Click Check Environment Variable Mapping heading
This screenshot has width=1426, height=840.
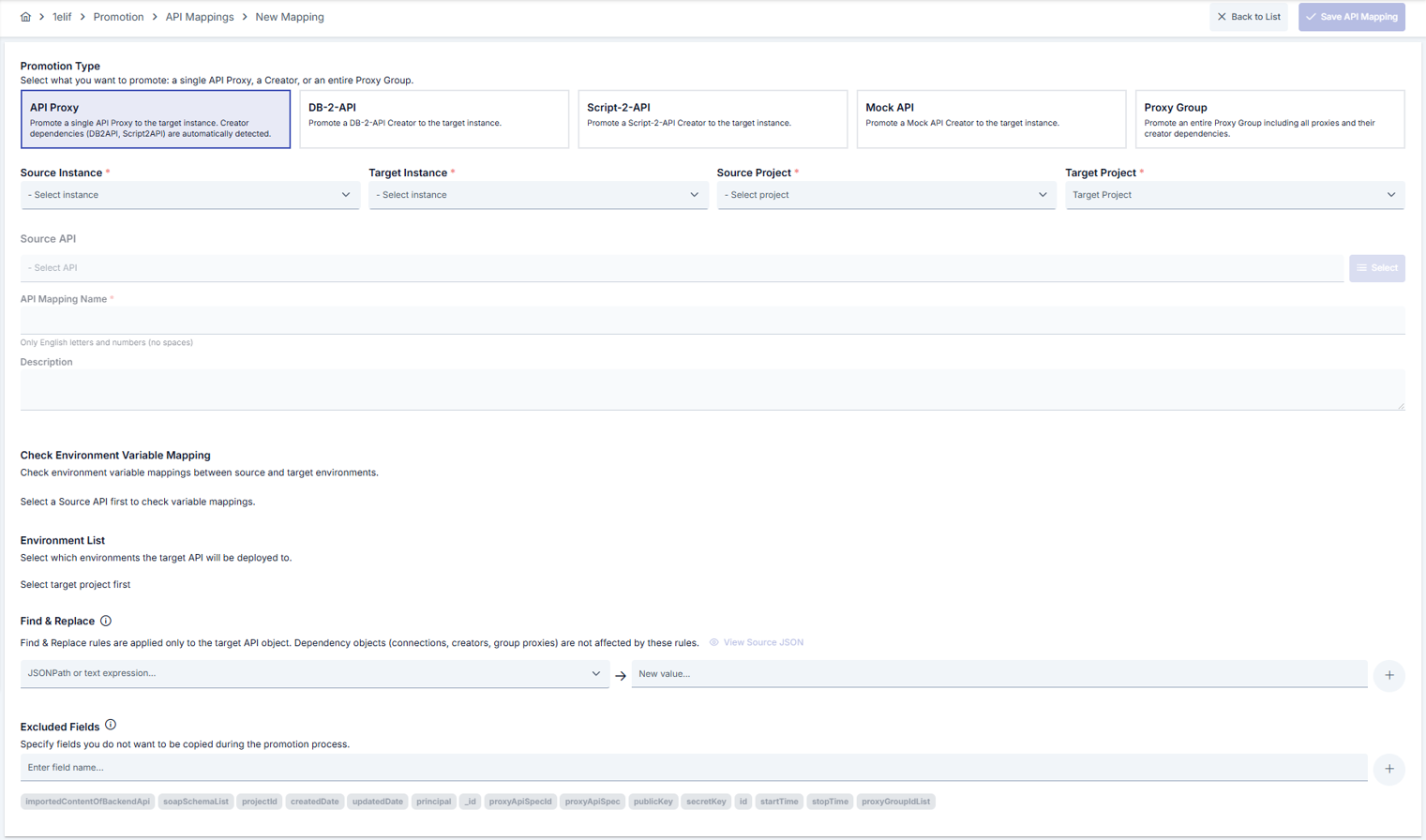(x=115, y=456)
